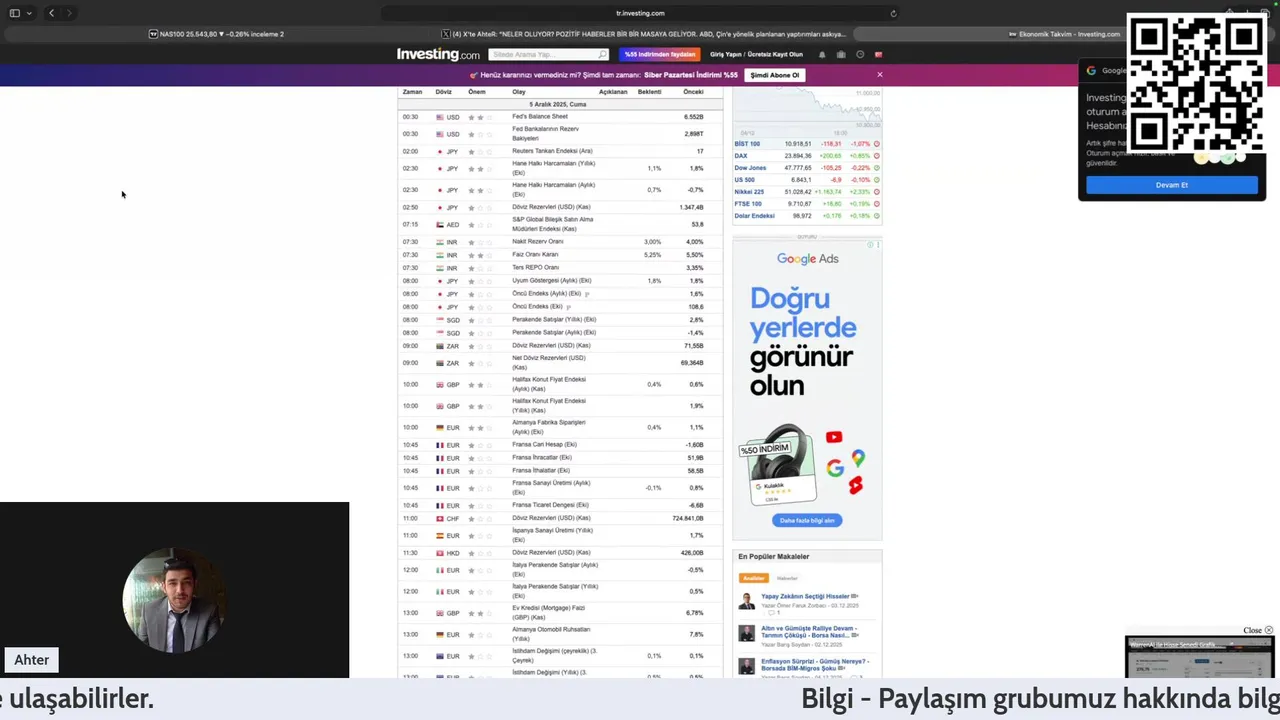Open FTSE 100 index quote
Viewport: 1280px width, 720px height.
click(748, 204)
